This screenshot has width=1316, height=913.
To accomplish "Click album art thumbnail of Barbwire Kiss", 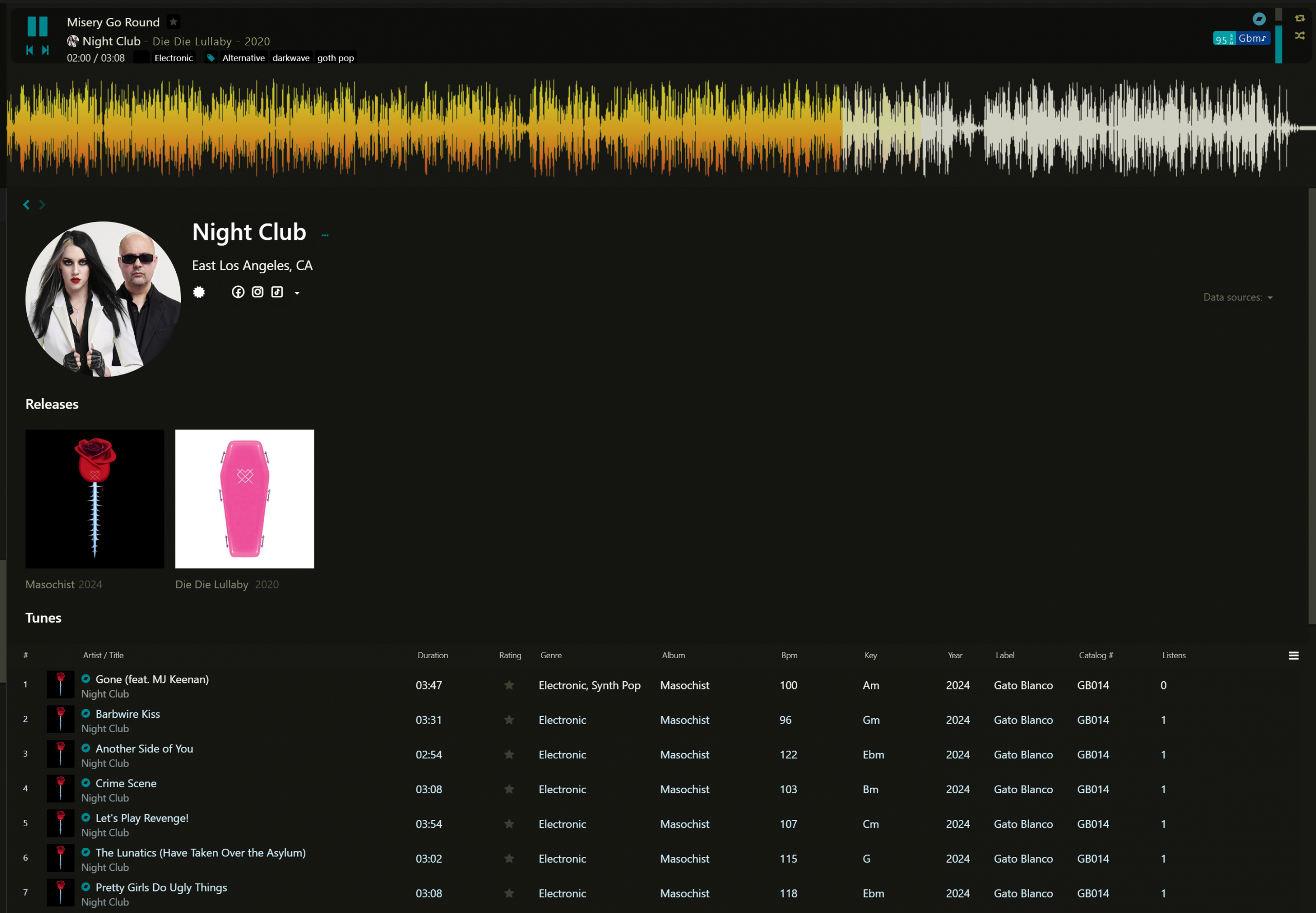I will click(x=60, y=720).
